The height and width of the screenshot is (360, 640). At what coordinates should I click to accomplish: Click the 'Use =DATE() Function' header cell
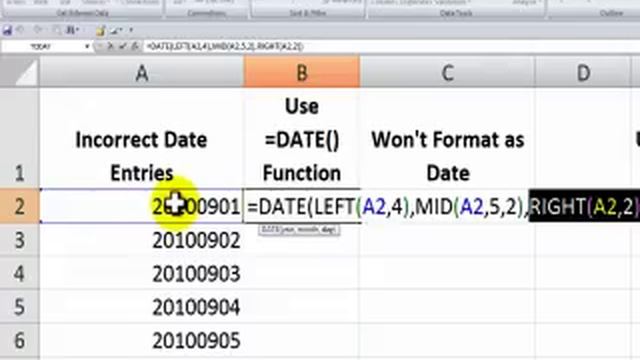(x=302, y=138)
